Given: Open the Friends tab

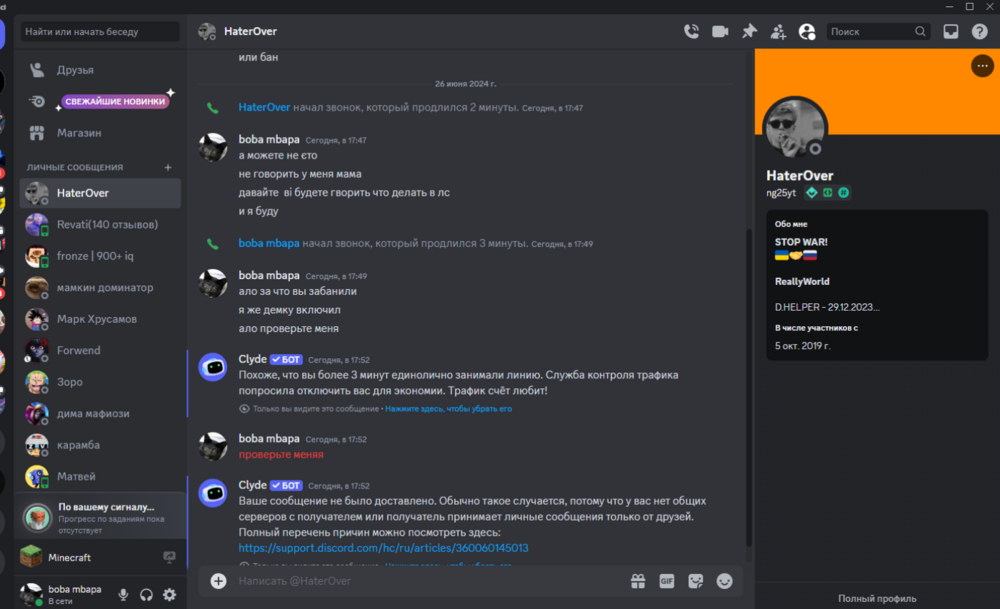Looking at the screenshot, I should click(x=100, y=70).
